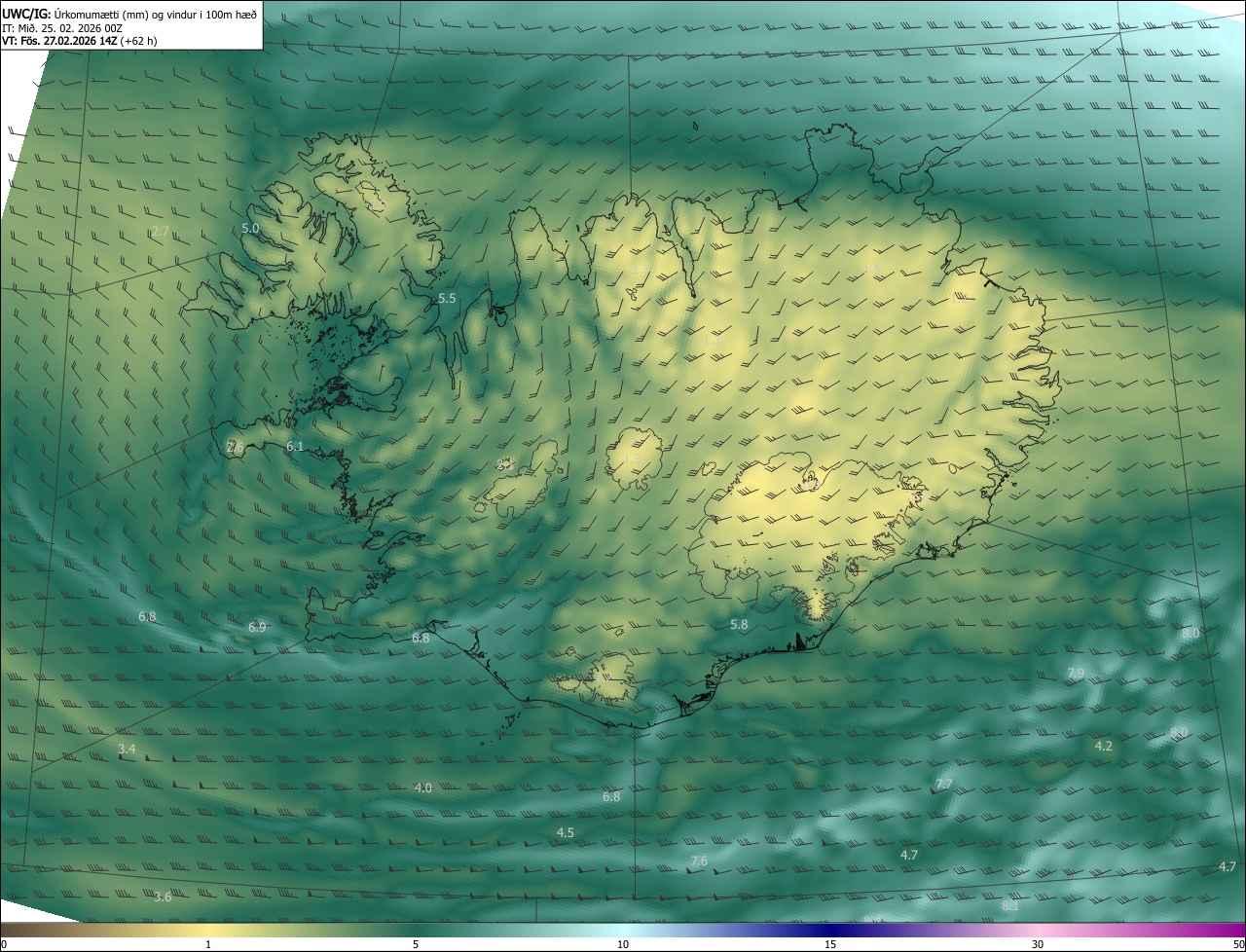Click the map value label "5.5"
Screen dimensions: 1246x952
click(x=447, y=298)
